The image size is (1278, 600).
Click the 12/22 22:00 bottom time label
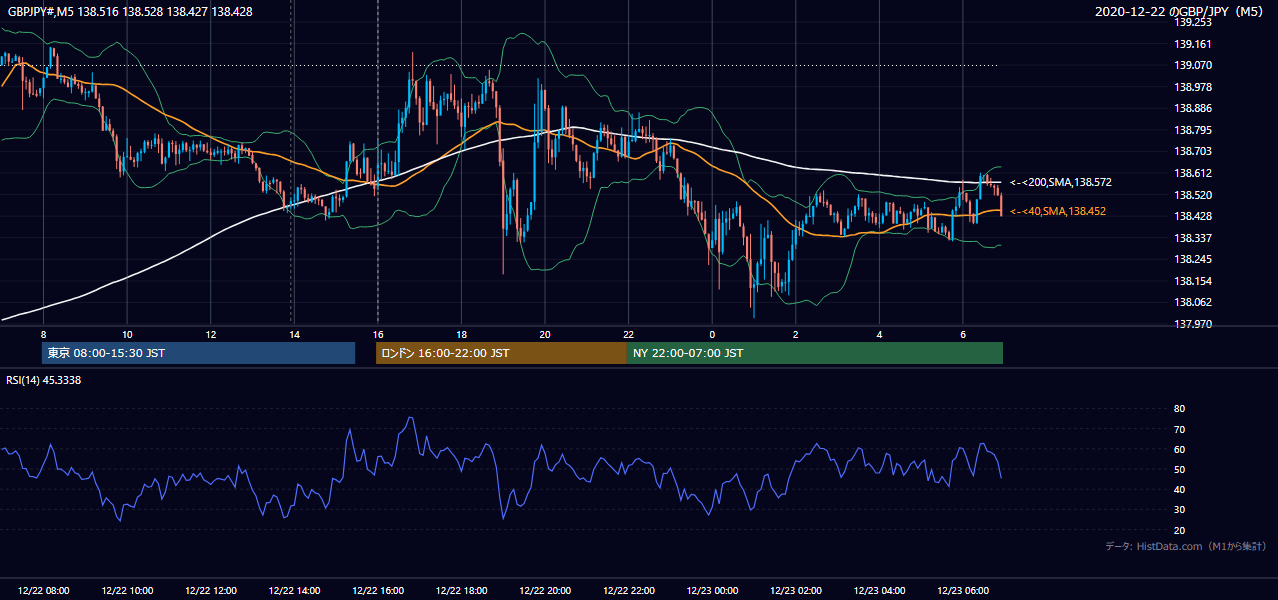(x=629, y=591)
